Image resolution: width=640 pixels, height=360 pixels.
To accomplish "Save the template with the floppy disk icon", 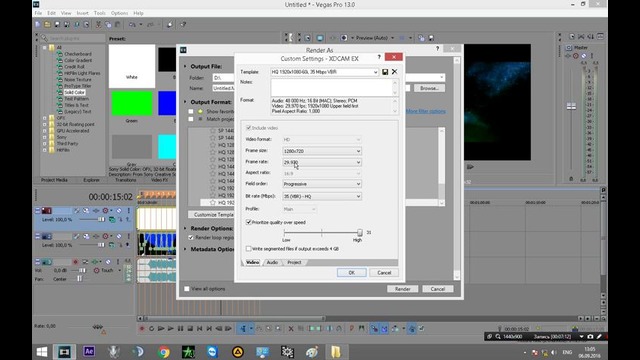I will coord(385,72).
